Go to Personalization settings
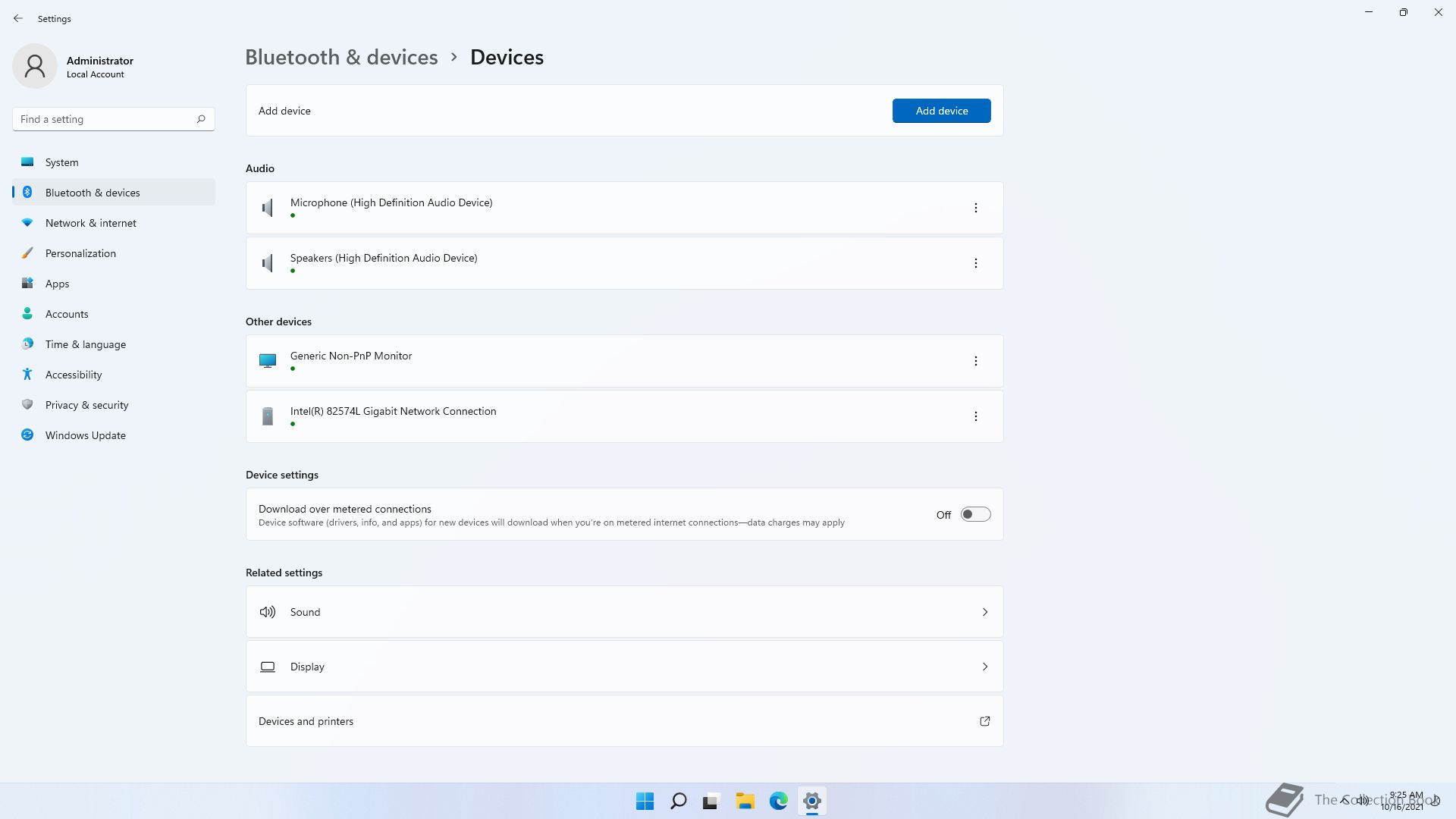1456x819 pixels. 80,253
